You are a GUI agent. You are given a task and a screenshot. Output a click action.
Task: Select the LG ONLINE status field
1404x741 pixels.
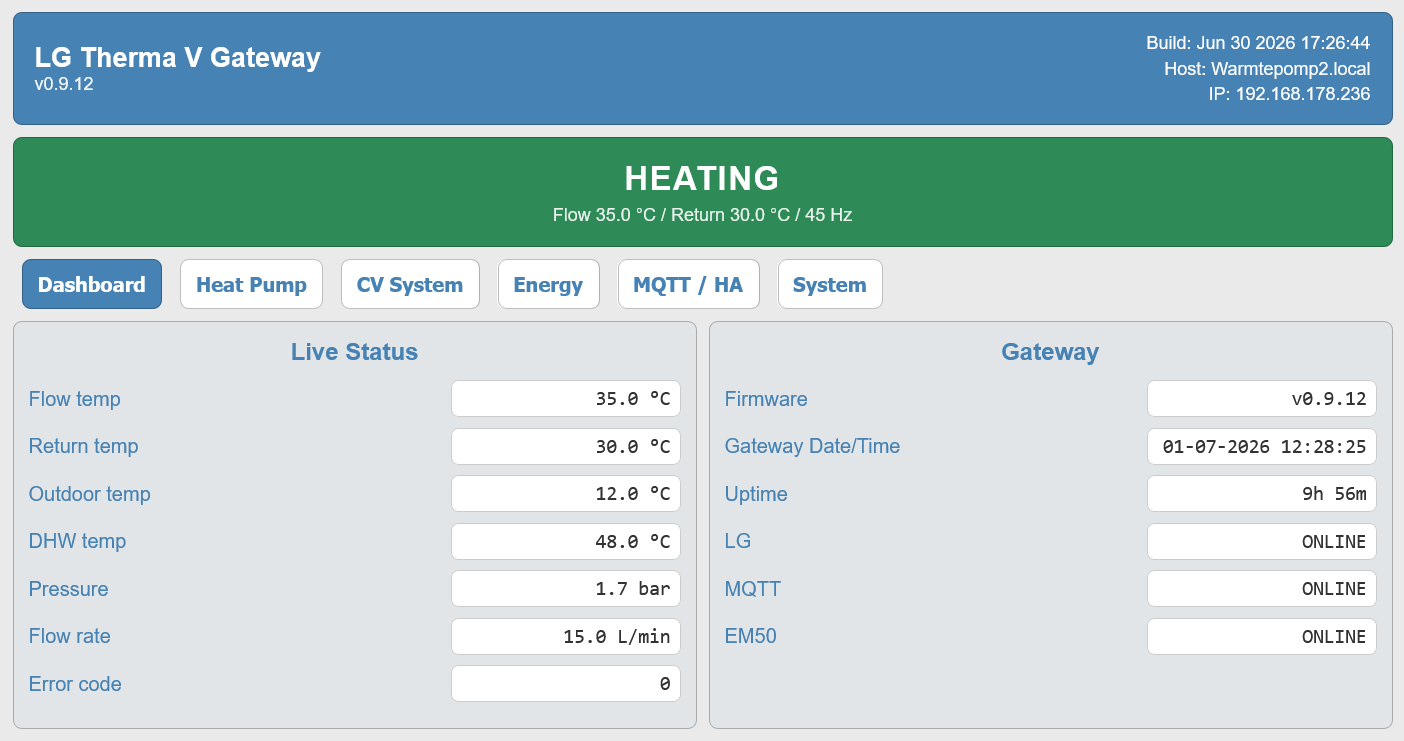(x=1262, y=541)
